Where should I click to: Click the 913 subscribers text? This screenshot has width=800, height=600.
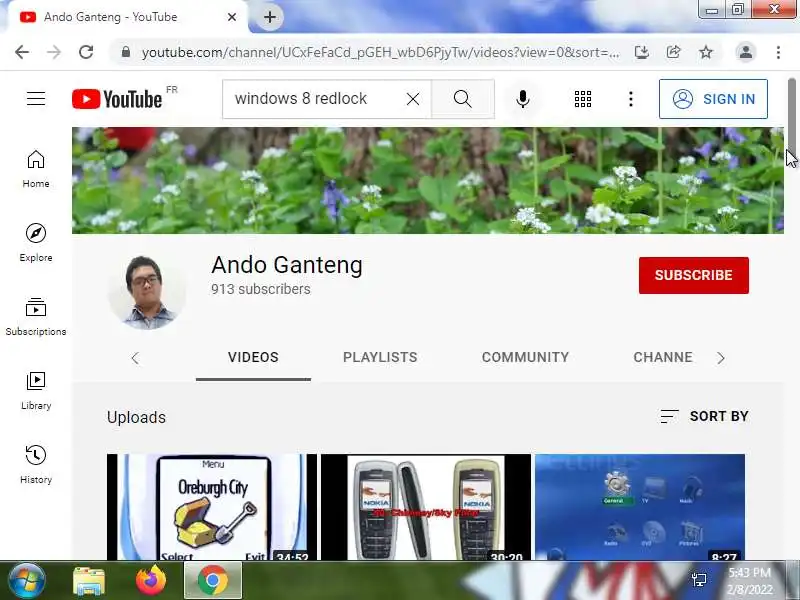click(x=261, y=289)
